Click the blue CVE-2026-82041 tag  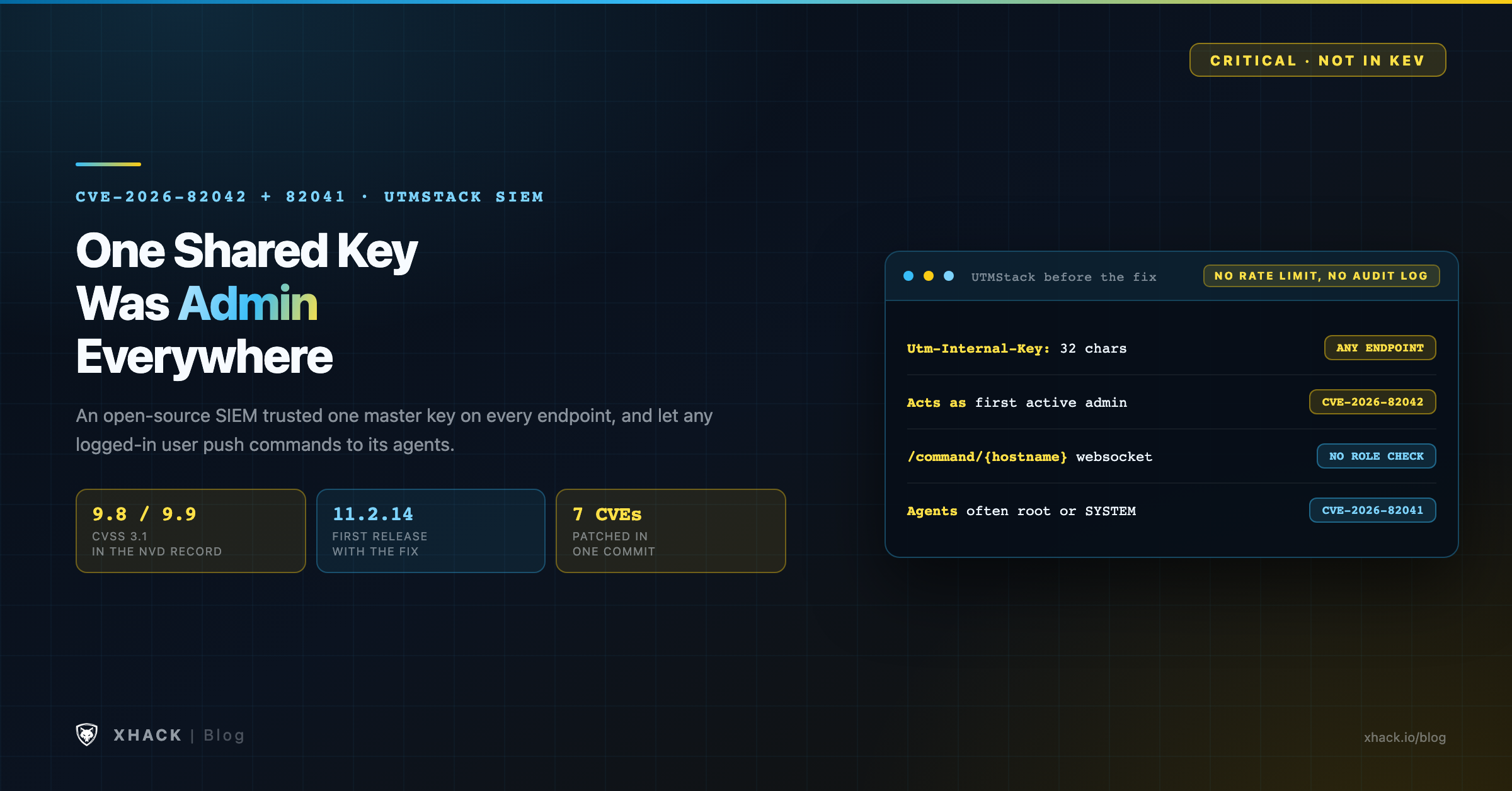click(1372, 510)
